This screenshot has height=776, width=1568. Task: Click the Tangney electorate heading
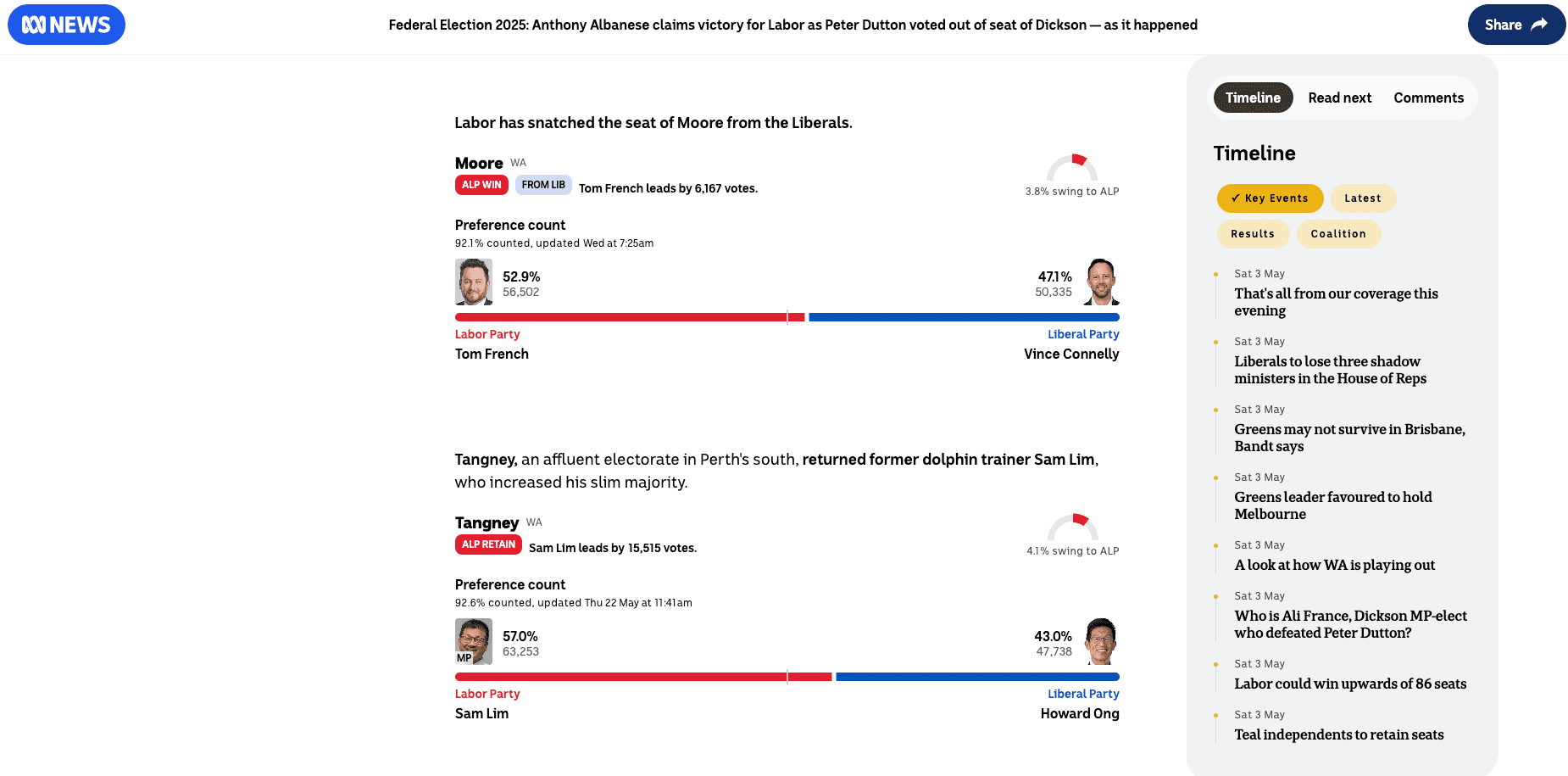[x=487, y=522]
